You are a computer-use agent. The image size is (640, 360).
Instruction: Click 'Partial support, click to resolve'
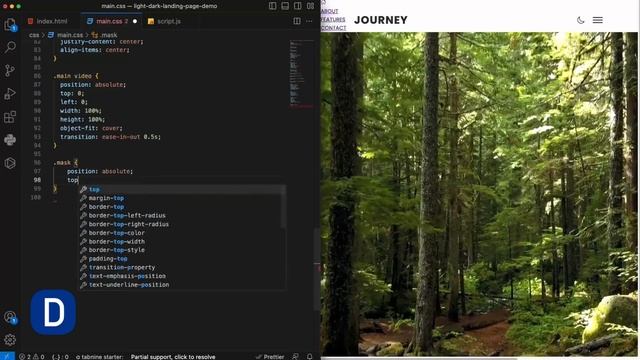tap(173, 357)
